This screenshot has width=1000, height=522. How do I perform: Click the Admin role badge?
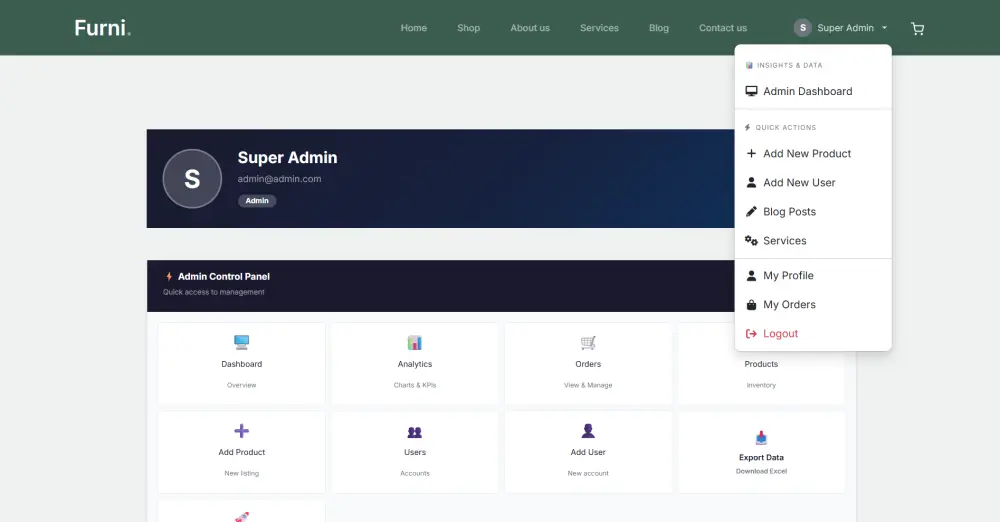pyautogui.click(x=257, y=200)
